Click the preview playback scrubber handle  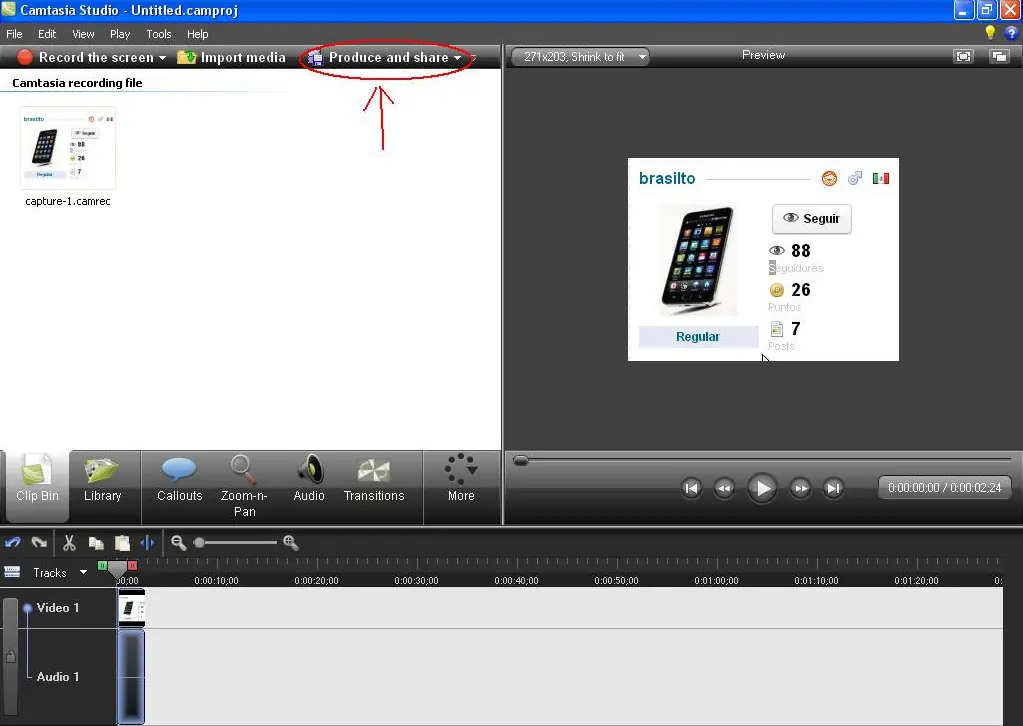521,461
